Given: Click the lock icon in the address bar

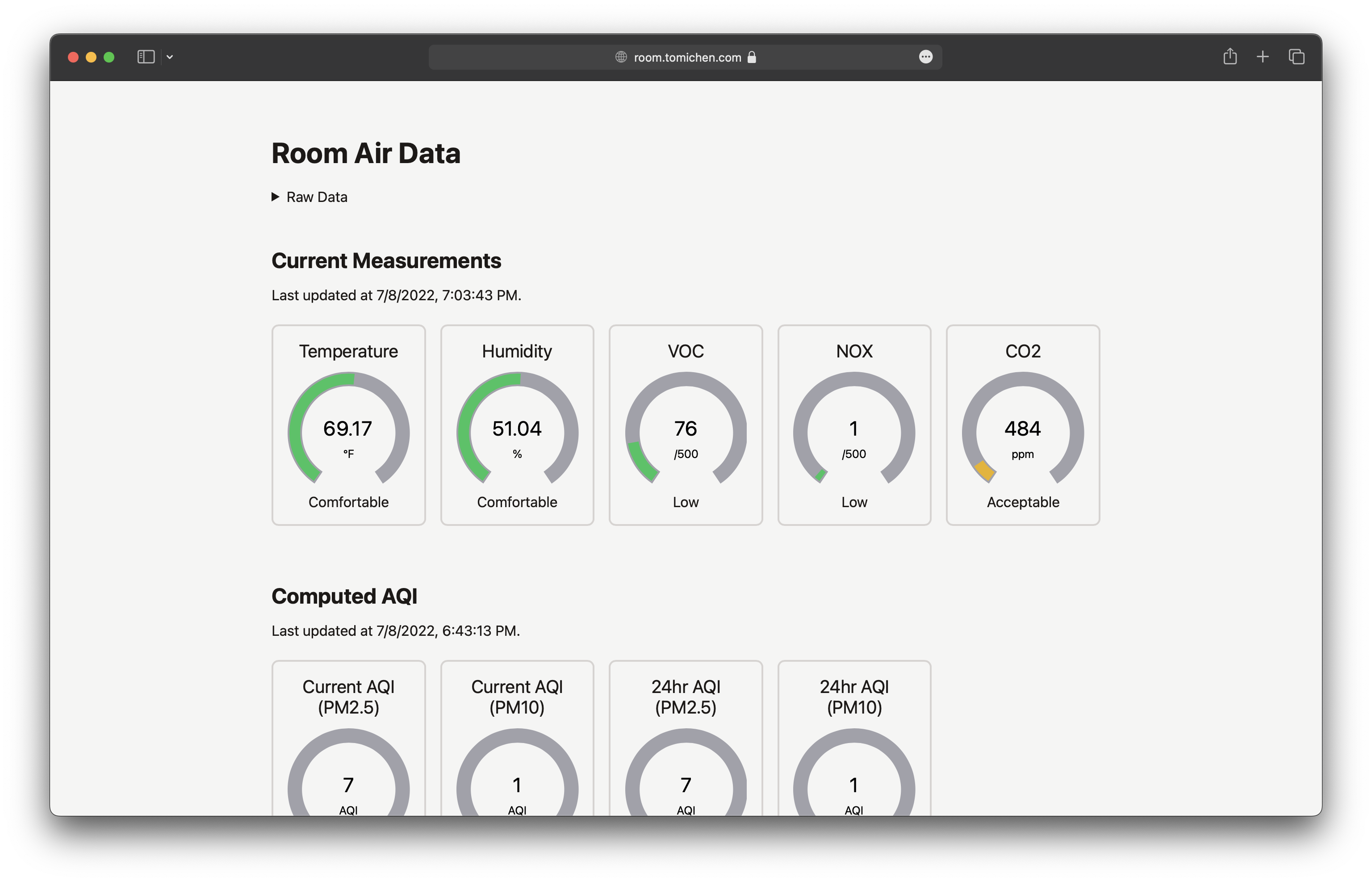Looking at the screenshot, I should [x=753, y=57].
